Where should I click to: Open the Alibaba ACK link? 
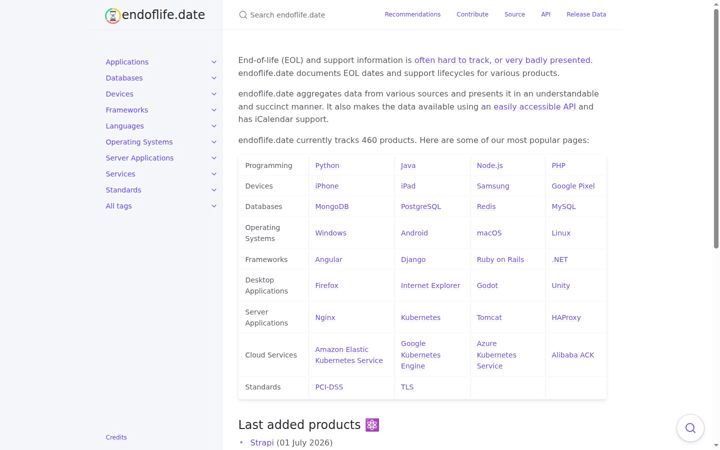click(x=573, y=355)
